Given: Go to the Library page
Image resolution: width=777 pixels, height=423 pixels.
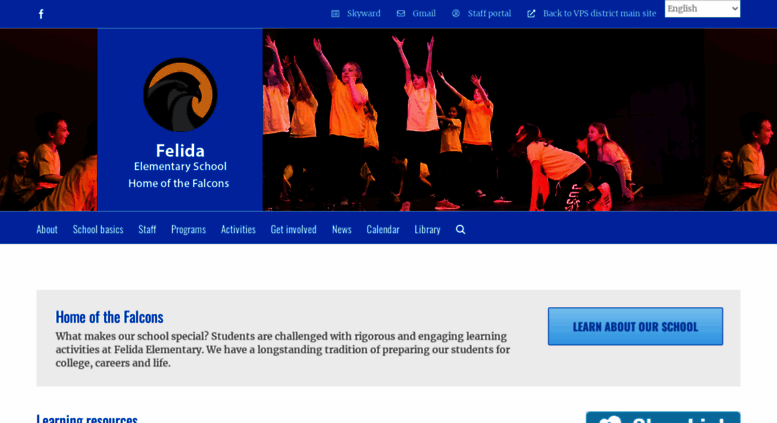Looking at the screenshot, I should tap(428, 229).
